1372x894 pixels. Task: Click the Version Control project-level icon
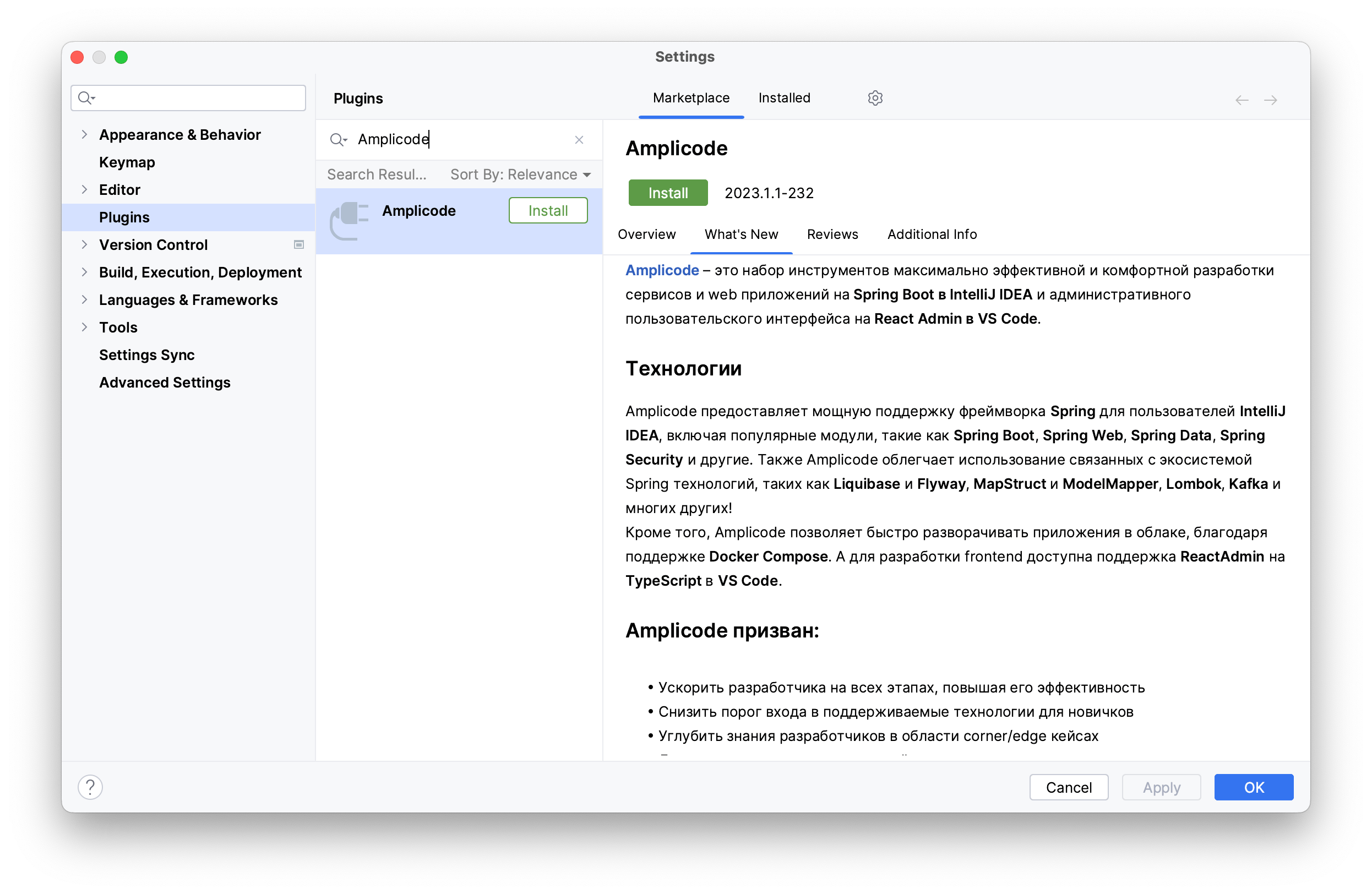tap(298, 245)
